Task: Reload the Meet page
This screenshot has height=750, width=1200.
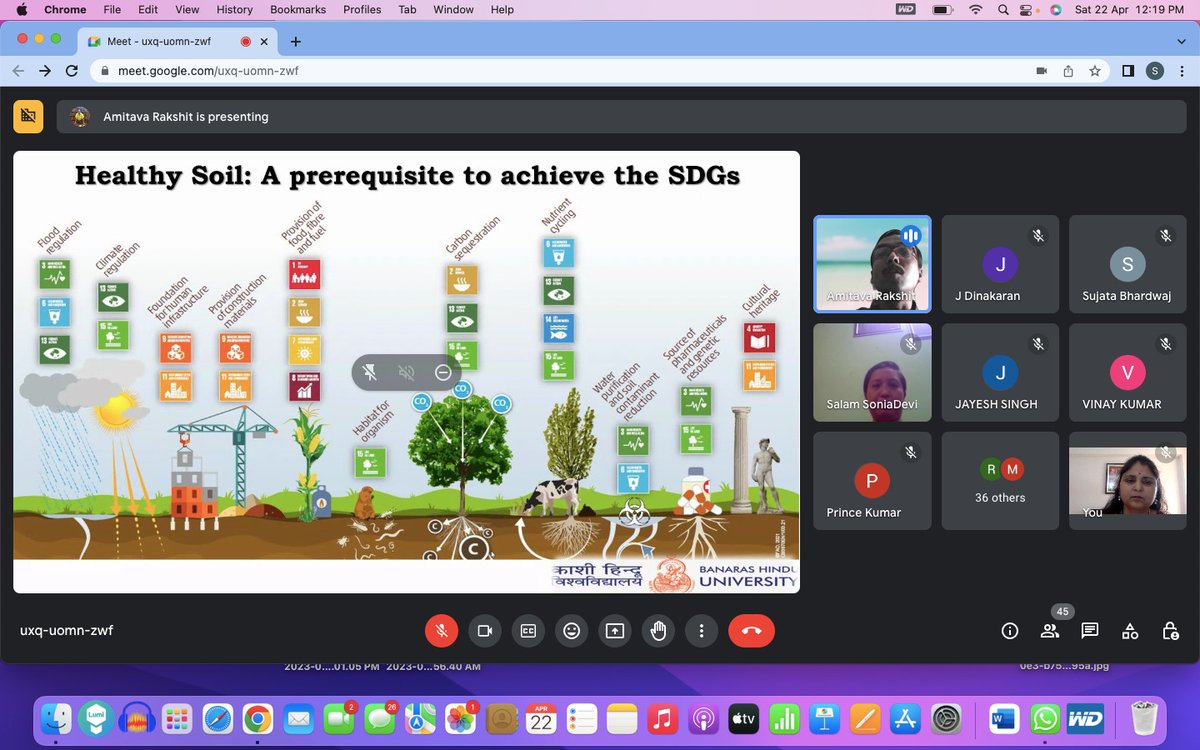Action: 71,71
